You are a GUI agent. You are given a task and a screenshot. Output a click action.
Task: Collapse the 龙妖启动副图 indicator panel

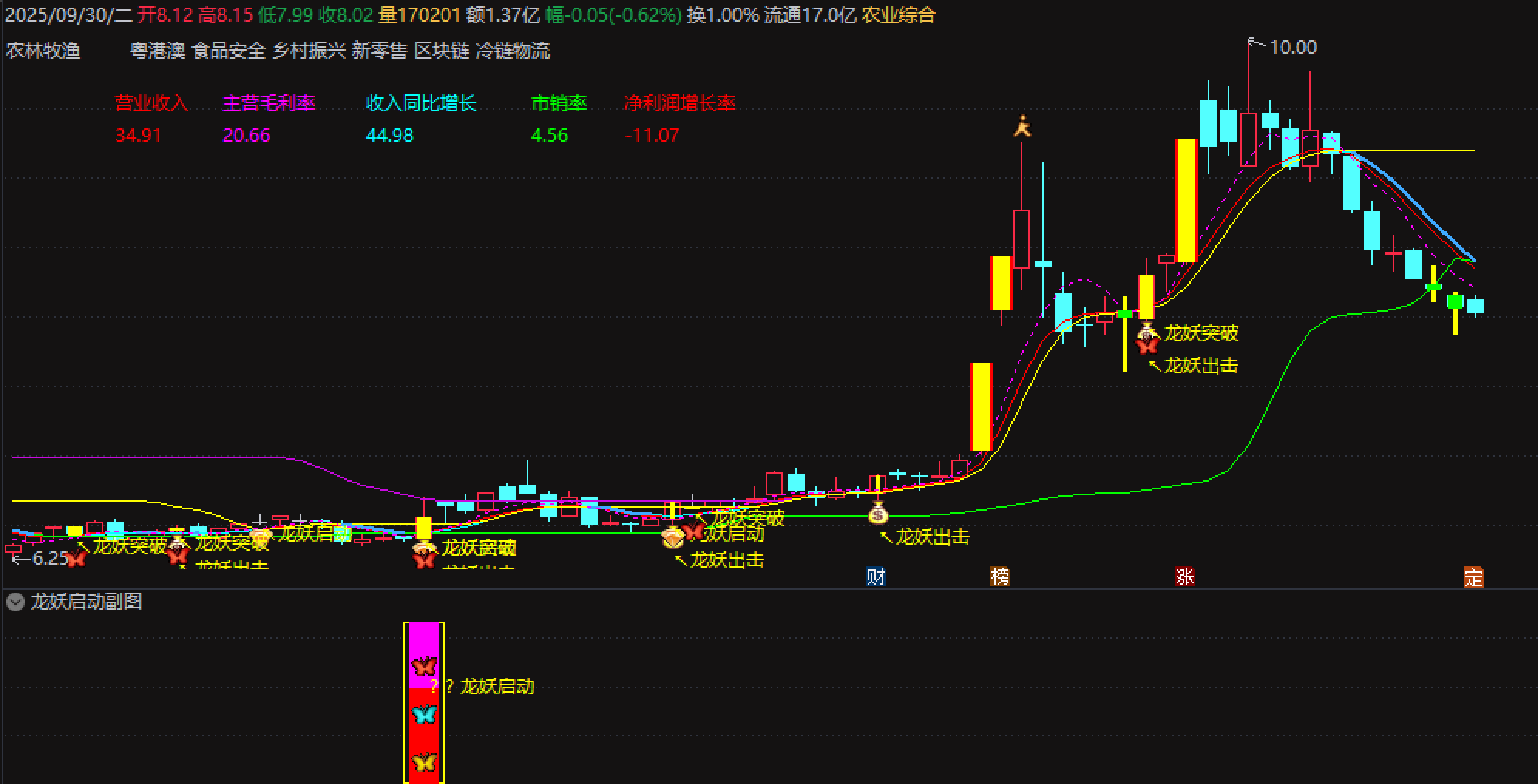tap(15, 602)
